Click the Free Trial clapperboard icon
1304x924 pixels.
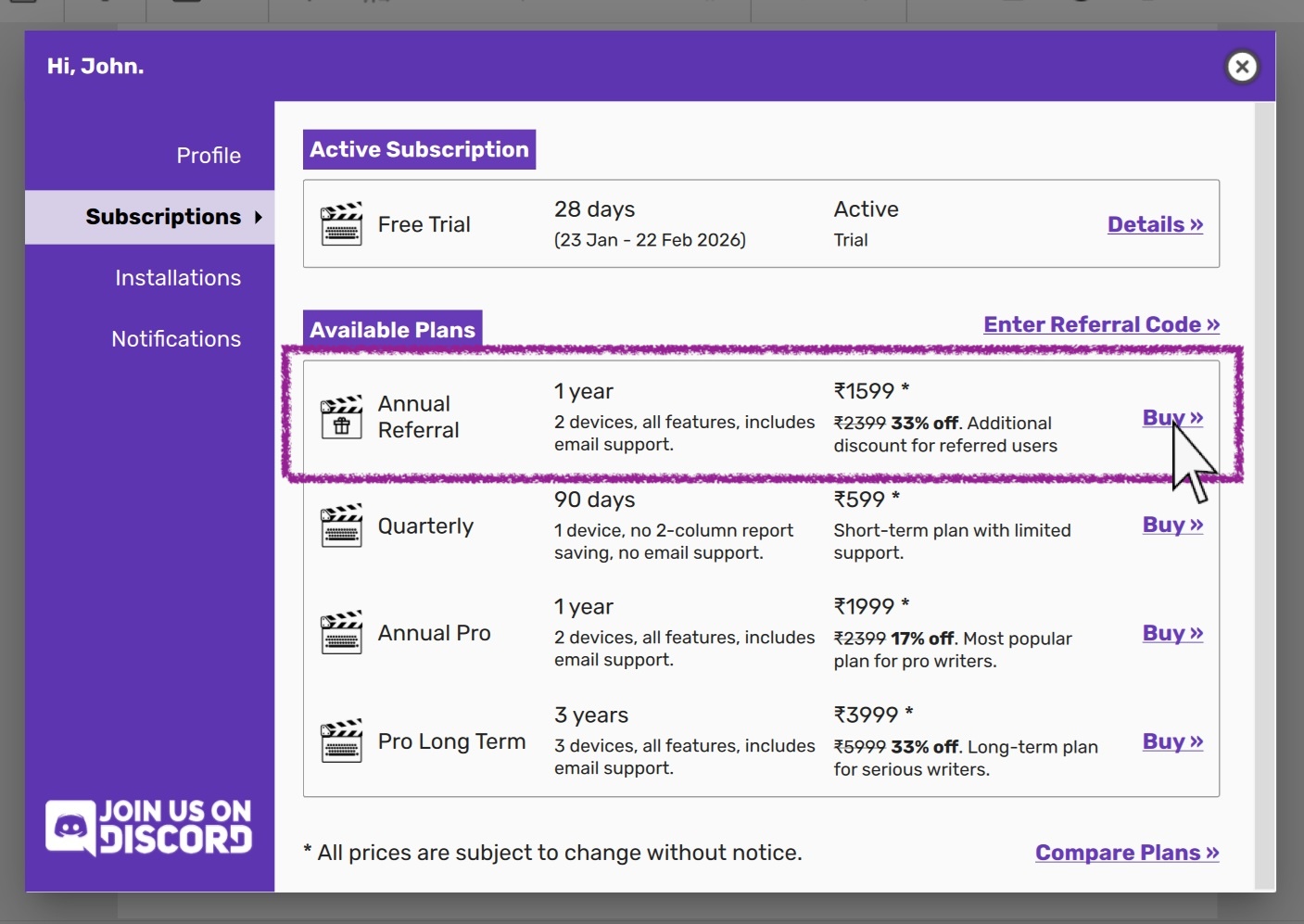pyautogui.click(x=341, y=224)
